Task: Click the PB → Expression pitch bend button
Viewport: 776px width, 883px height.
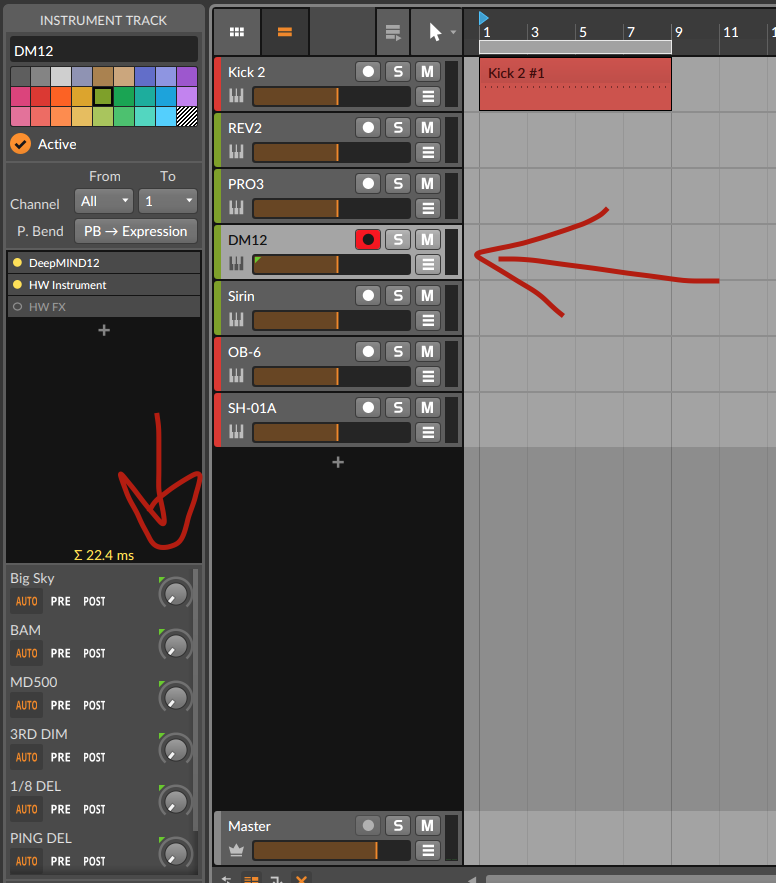Action: tap(136, 231)
